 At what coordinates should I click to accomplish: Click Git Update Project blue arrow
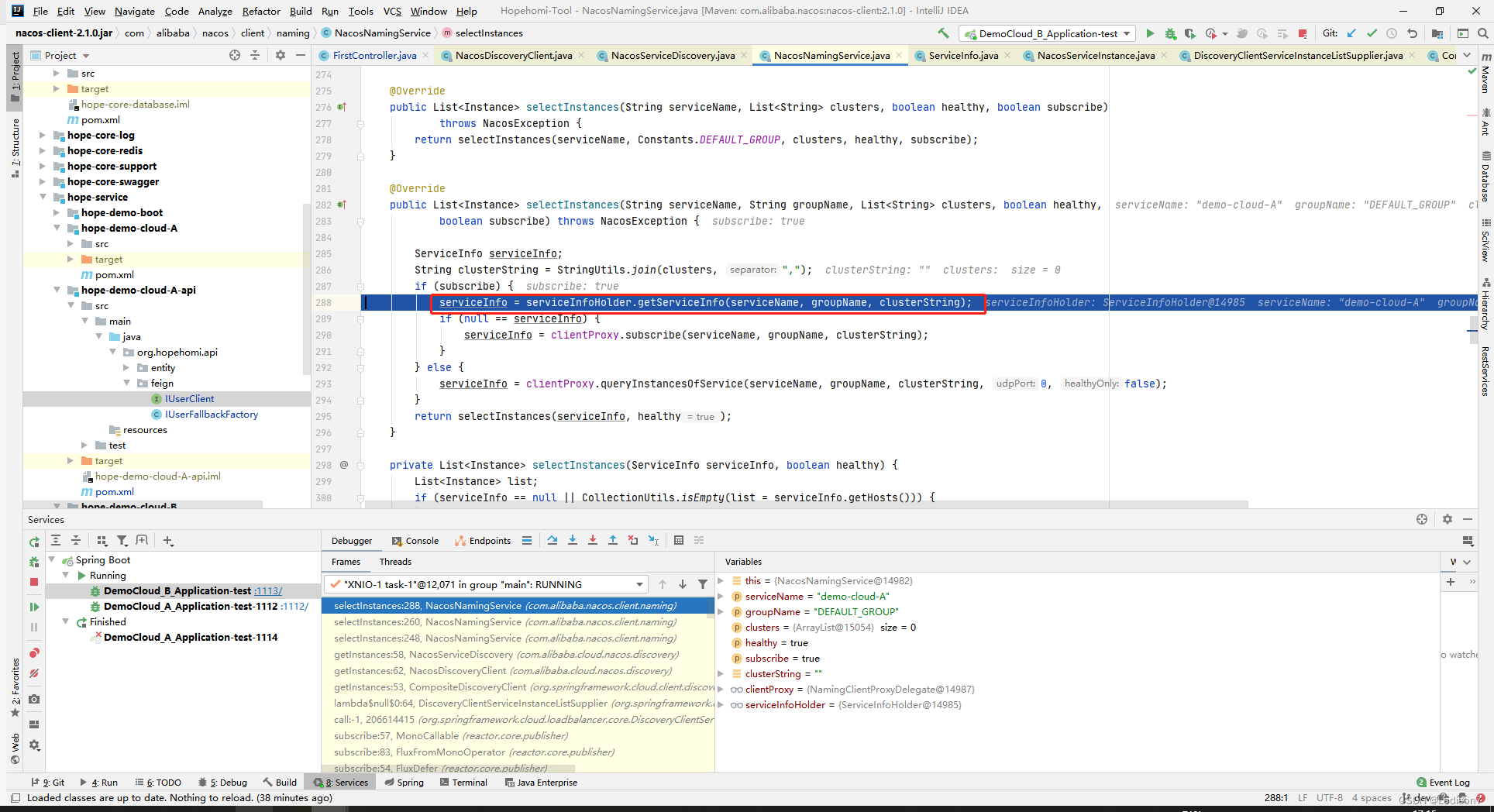[x=1352, y=33]
